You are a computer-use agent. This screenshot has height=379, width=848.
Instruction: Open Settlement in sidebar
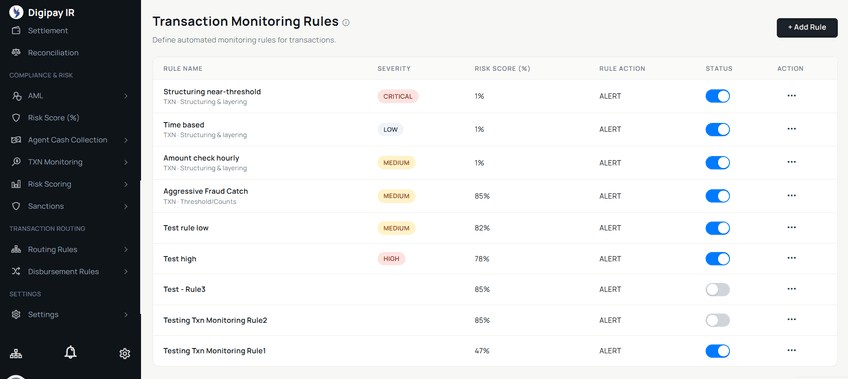pos(48,31)
